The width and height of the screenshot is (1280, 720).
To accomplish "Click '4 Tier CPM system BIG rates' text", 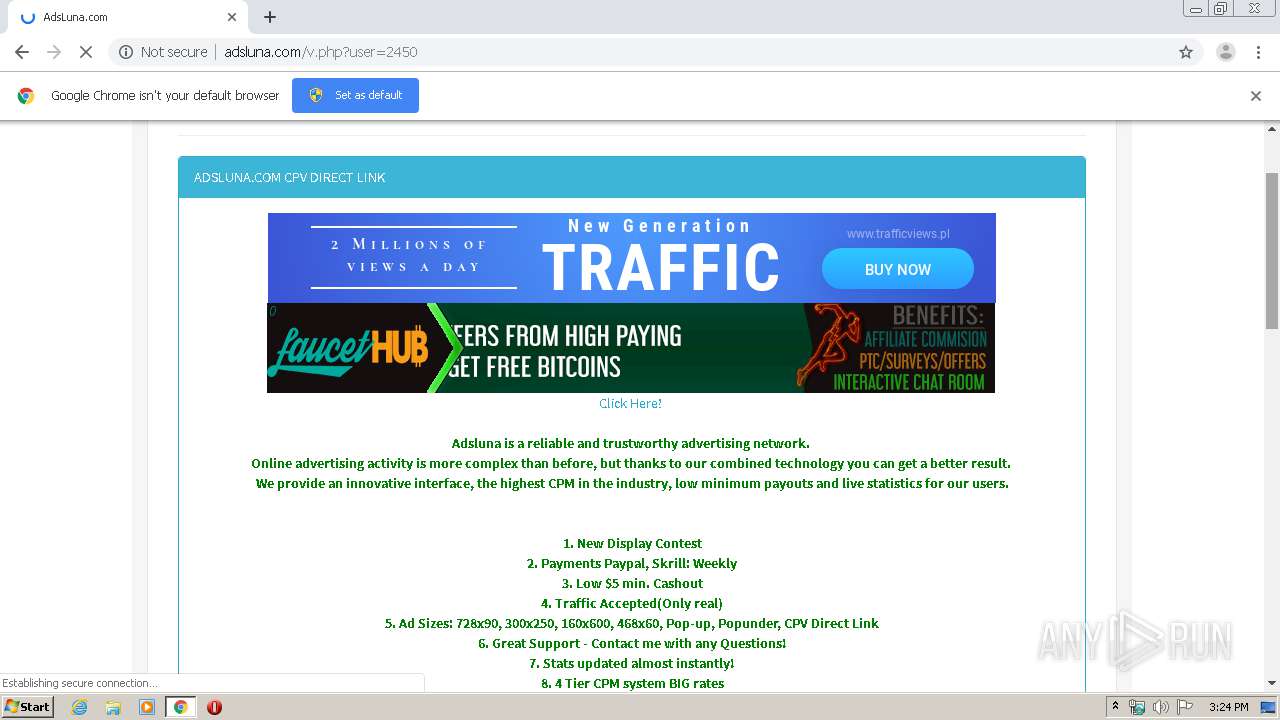I will pyautogui.click(x=638, y=683).
